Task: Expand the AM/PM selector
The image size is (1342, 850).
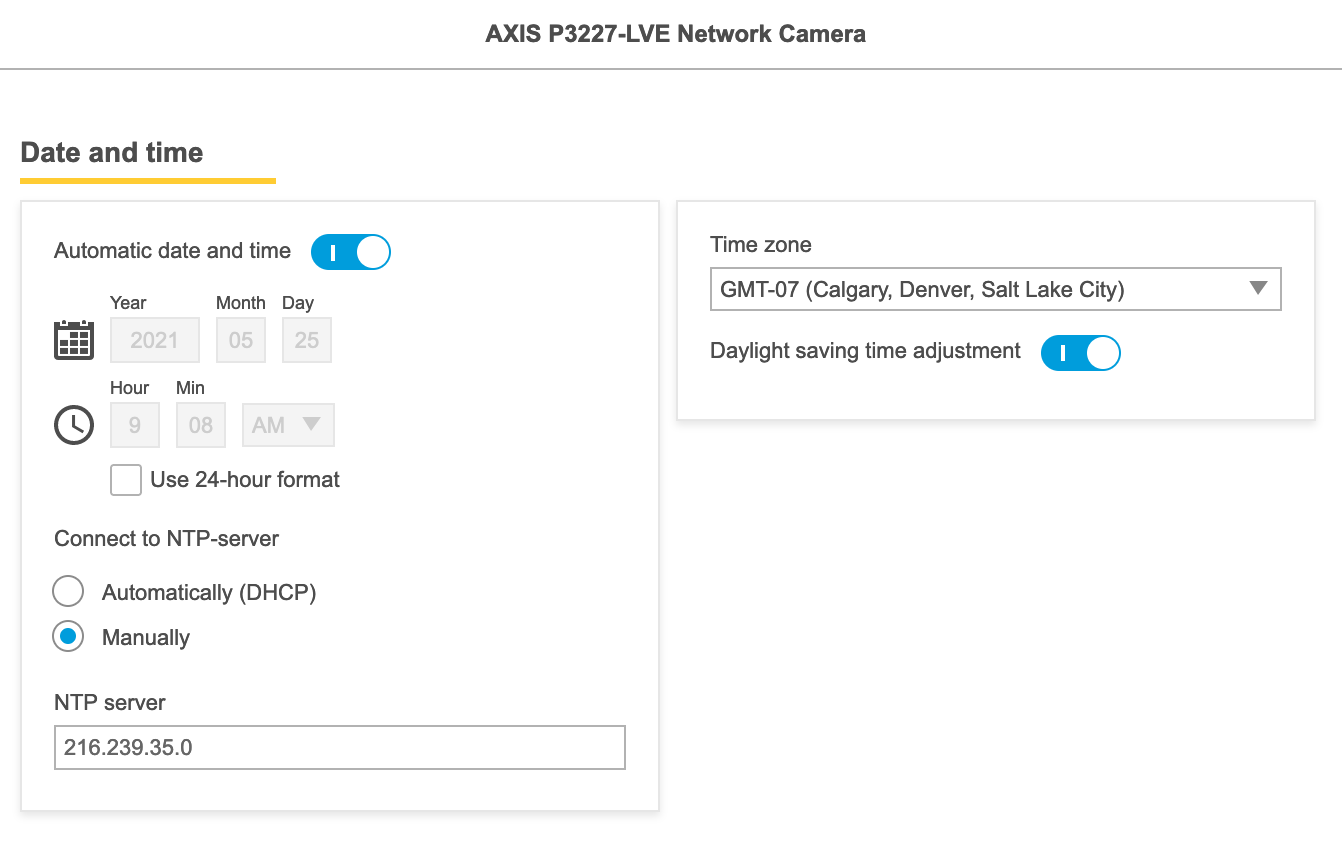Action: pos(288,425)
